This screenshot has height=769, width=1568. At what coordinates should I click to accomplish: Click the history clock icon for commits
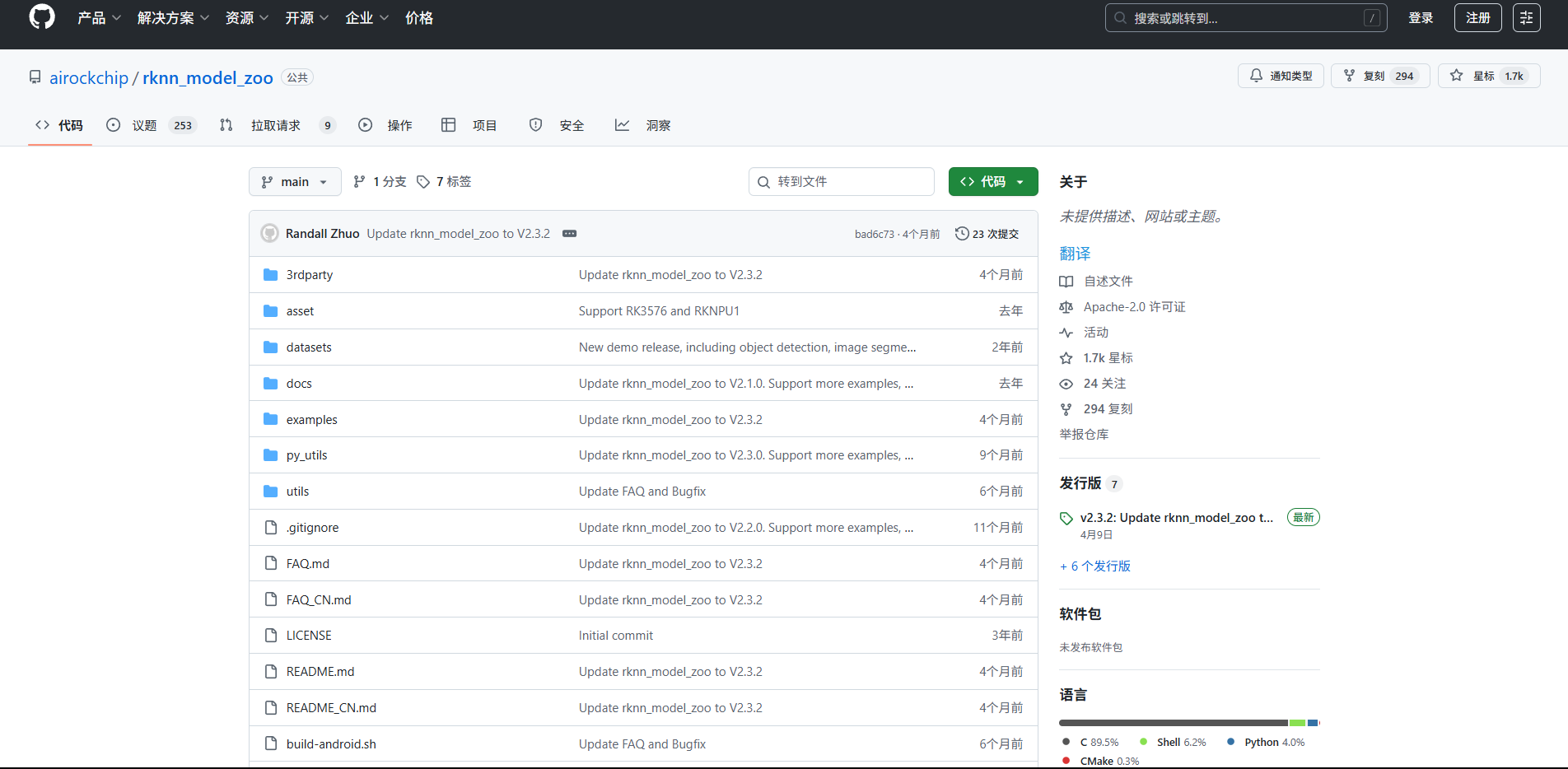pyautogui.click(x=962, y=234)
